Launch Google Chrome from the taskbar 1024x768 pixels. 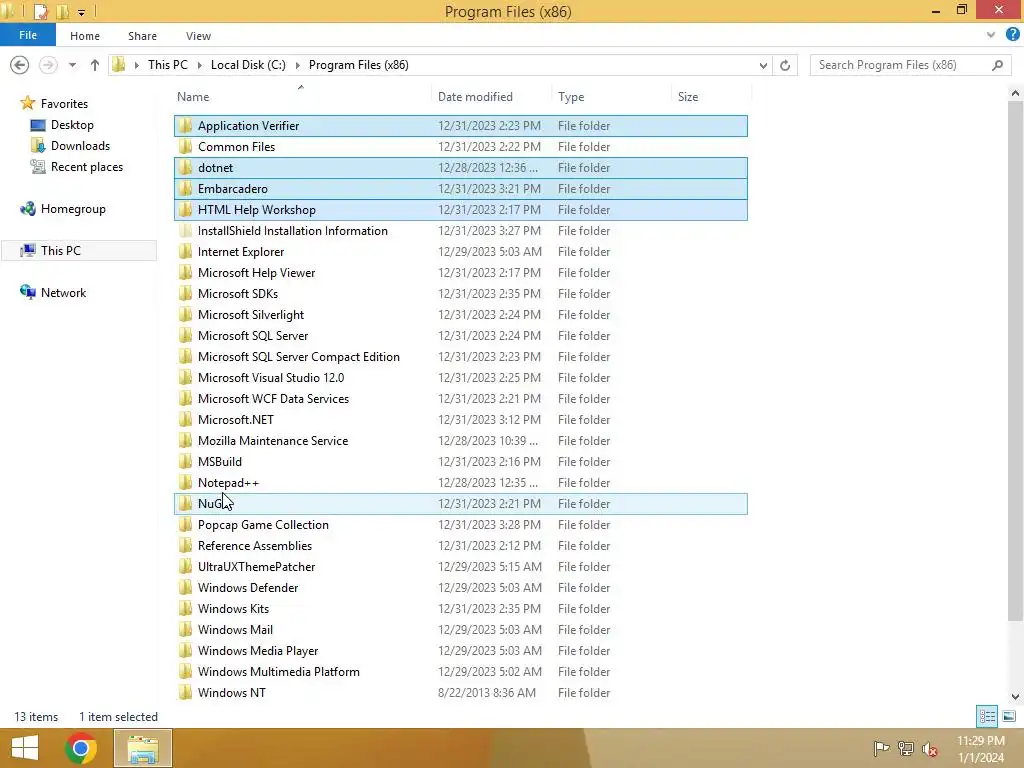click(x=81, y=748)
